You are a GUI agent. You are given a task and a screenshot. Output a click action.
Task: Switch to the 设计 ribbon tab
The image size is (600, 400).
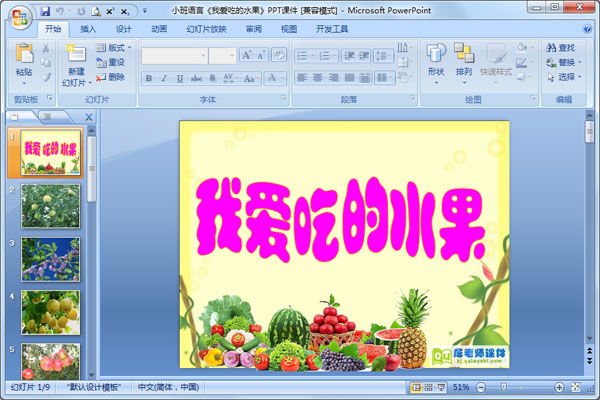pyautogui.click(x=124, y=29)
